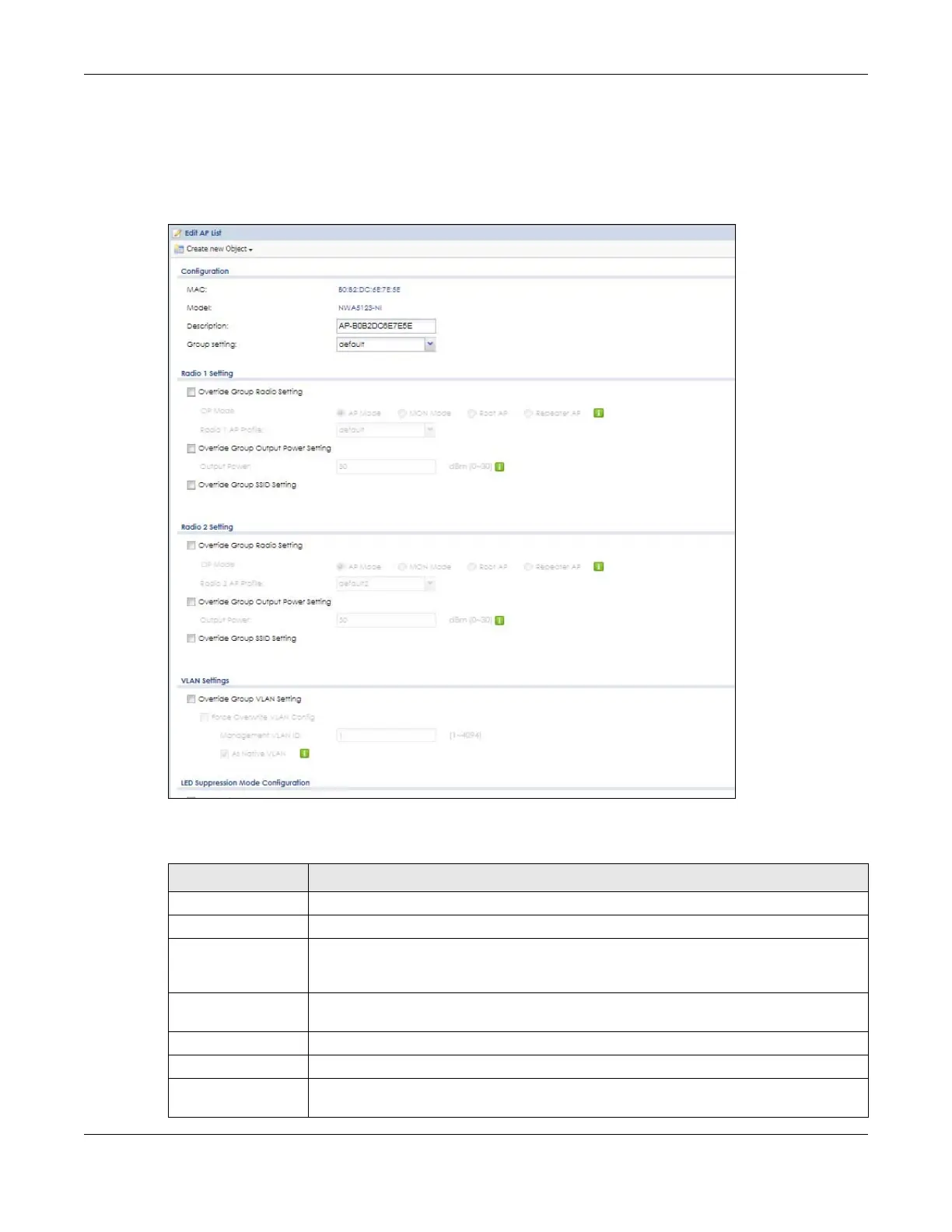Enable Radio 2 Override Group Output Power Setting
The image size is (952, 1232).
[191, 601]
